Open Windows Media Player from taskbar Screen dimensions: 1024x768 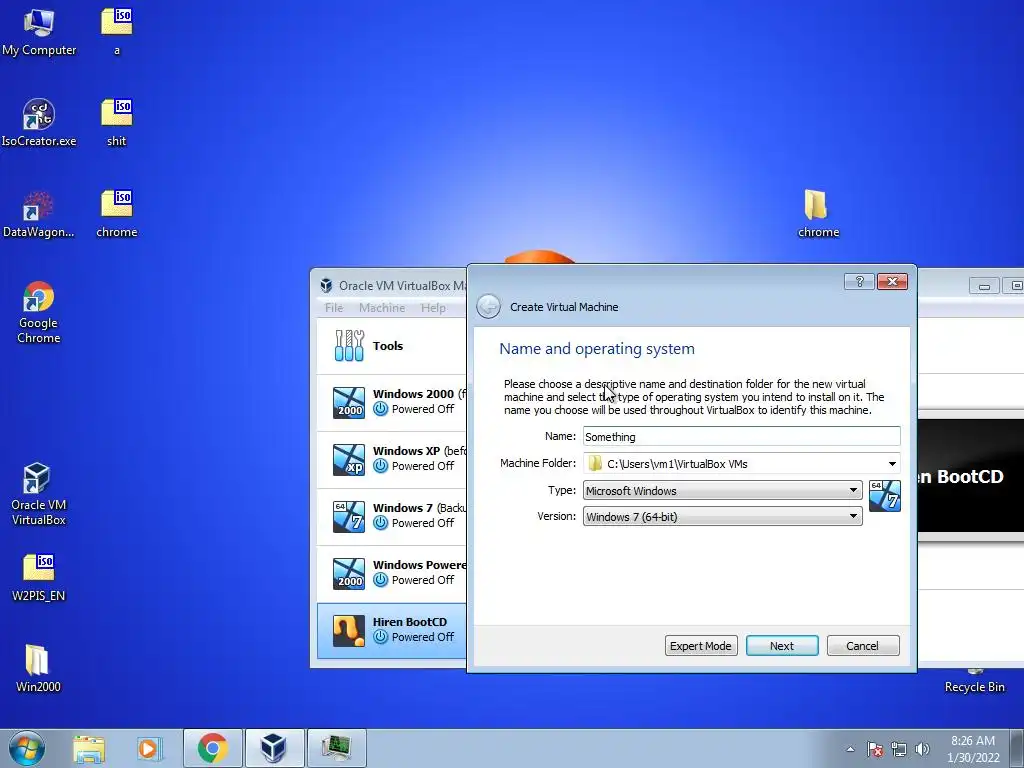pos(149,748)
